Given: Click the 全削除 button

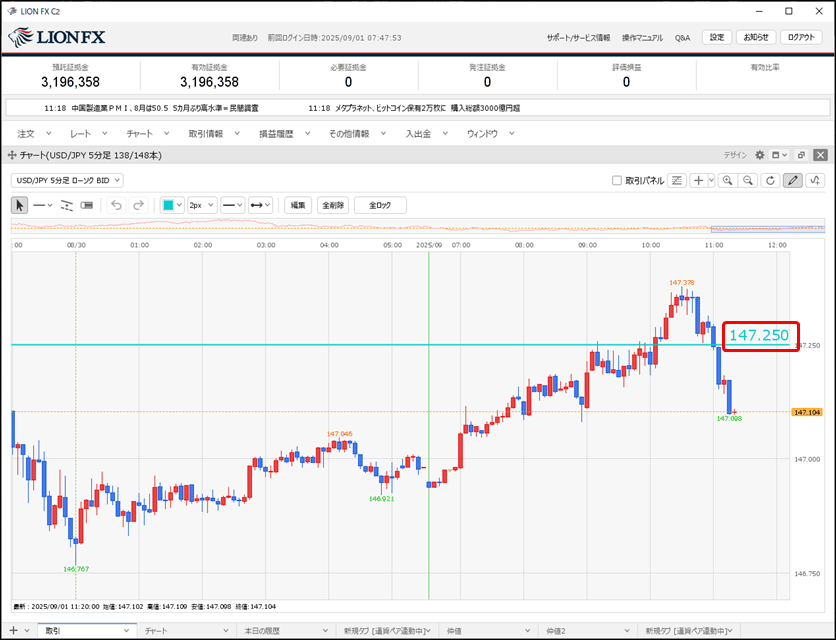Looking at the screenshot, I should pyautogui.click(x=333, y=205).
